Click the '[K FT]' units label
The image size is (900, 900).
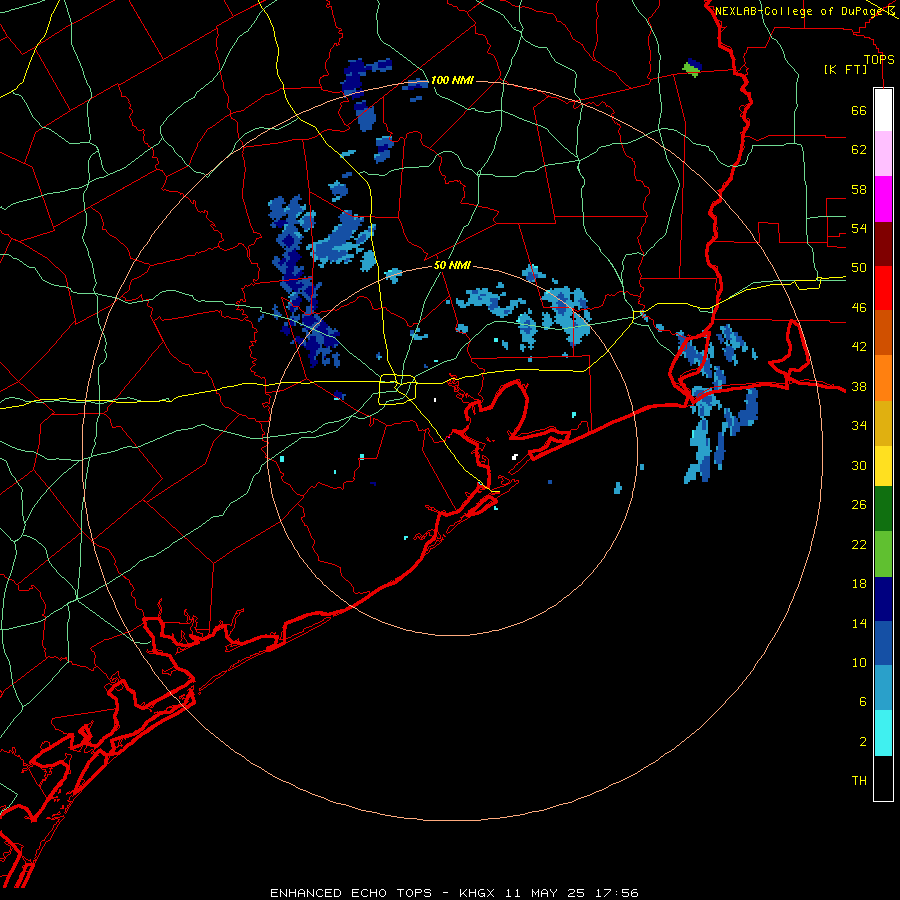(846, 70)
